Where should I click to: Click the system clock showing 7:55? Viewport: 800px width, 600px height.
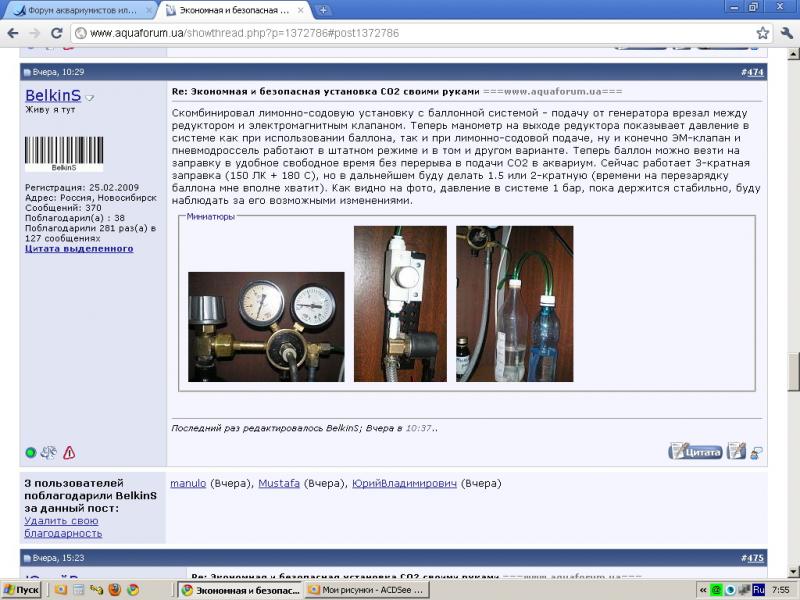point(781,590)
